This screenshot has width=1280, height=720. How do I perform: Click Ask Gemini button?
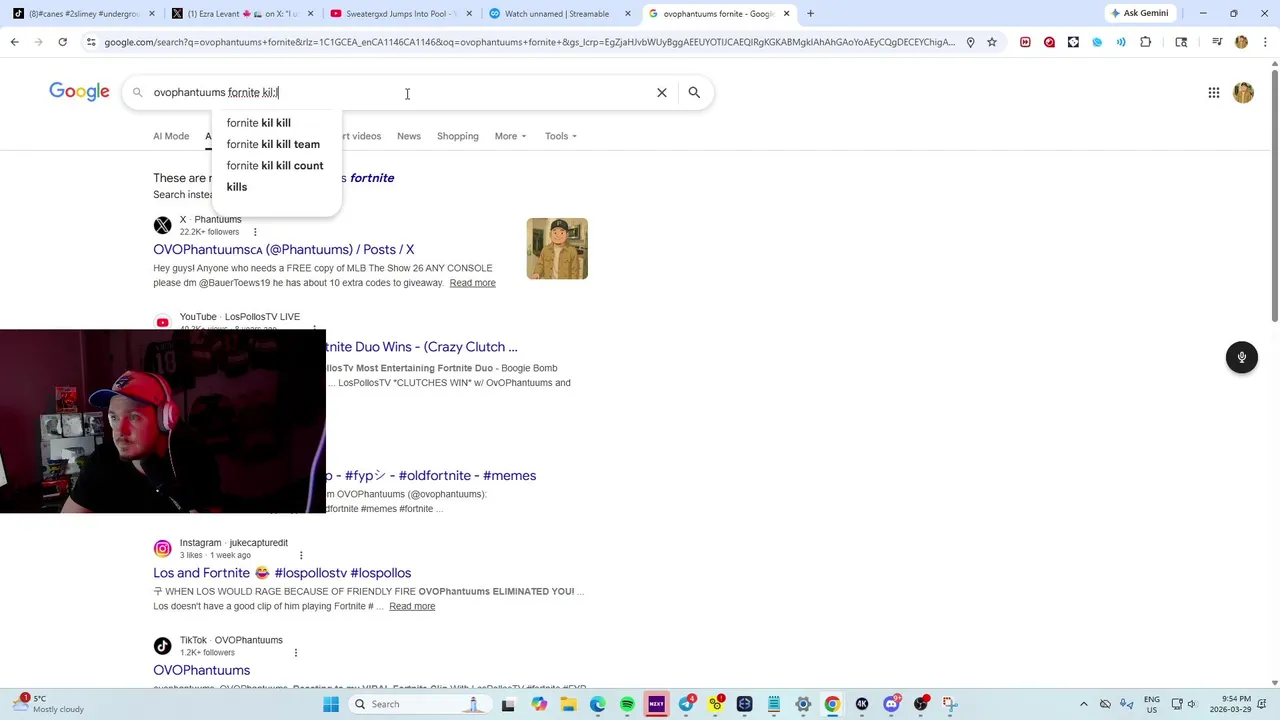click(1139, 13)
